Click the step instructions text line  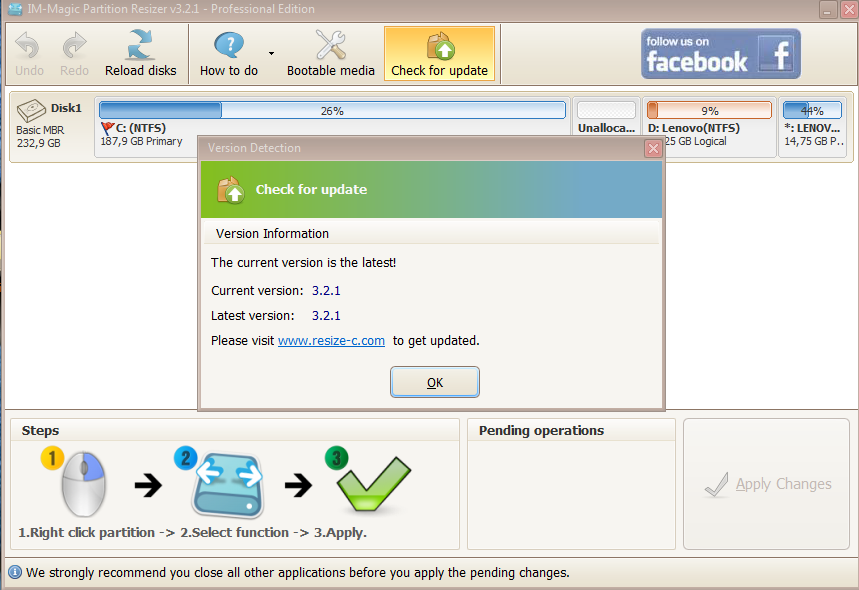(192, 532)
